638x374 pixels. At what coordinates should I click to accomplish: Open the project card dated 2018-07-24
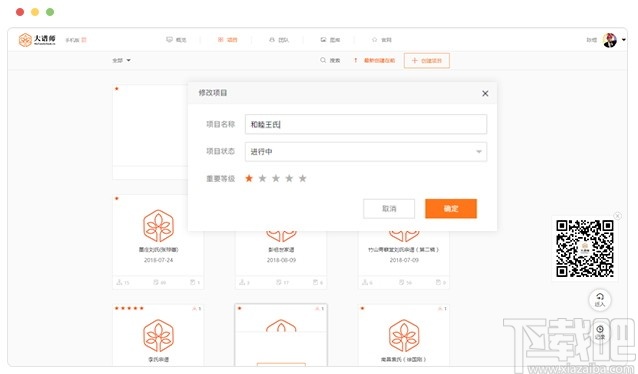pyautogui.click(x=158, y=241)
